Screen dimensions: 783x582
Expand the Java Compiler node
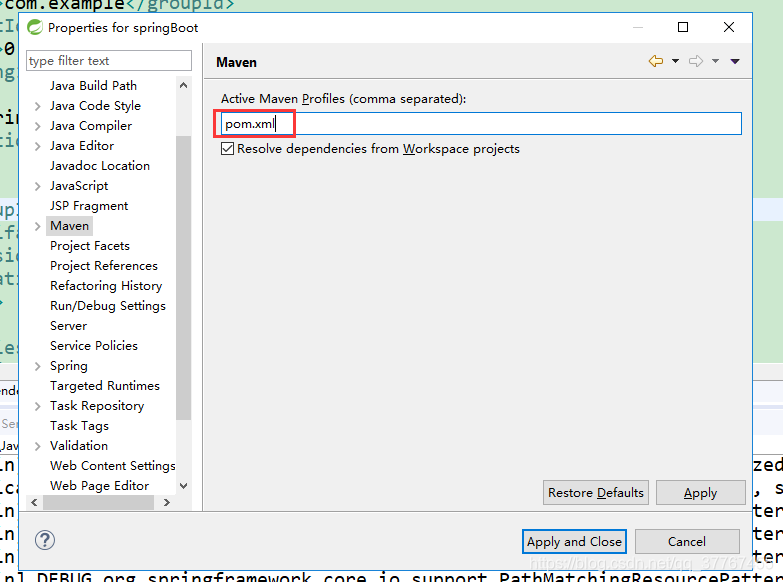click(x=37, y=126)
